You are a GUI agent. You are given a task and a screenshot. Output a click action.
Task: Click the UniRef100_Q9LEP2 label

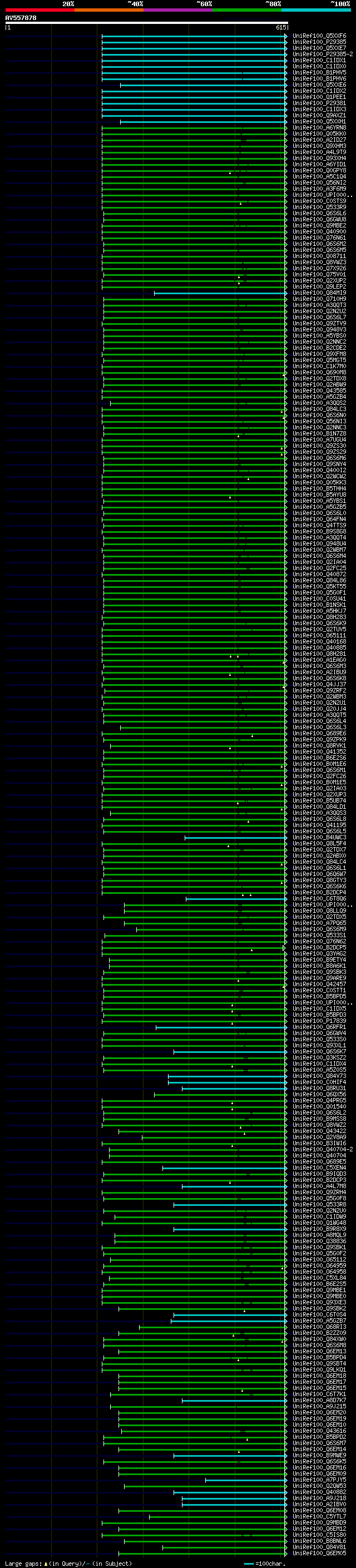coord(319,288)
